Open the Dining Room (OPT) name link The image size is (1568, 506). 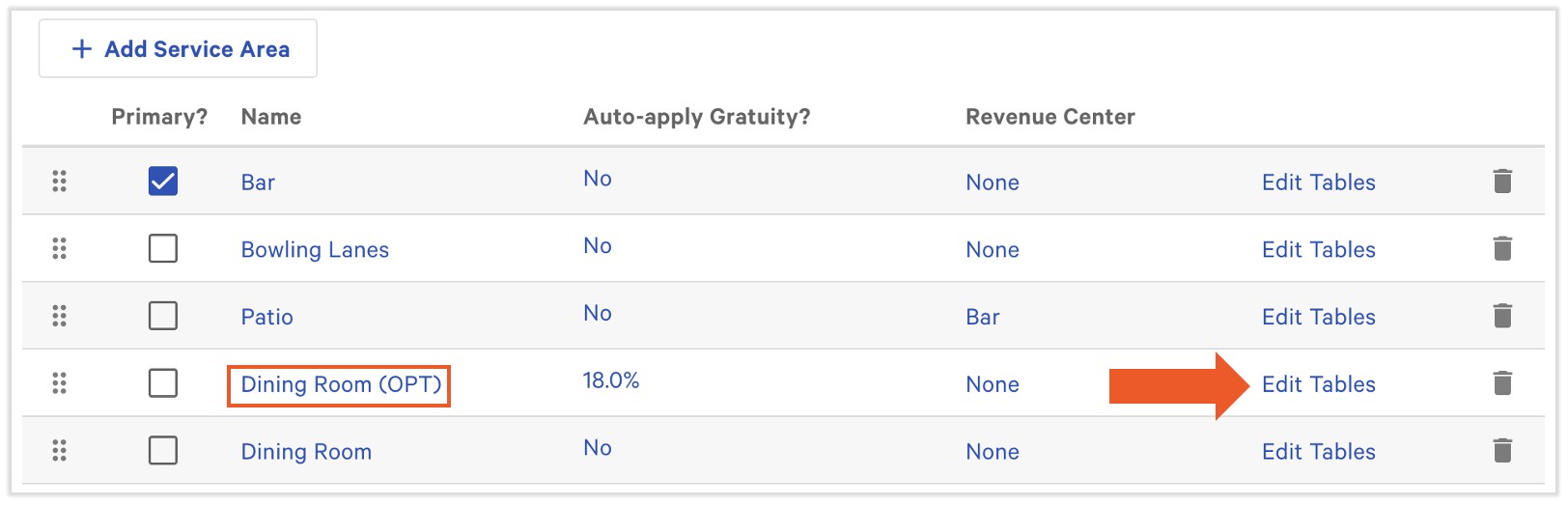coord(340,384)
